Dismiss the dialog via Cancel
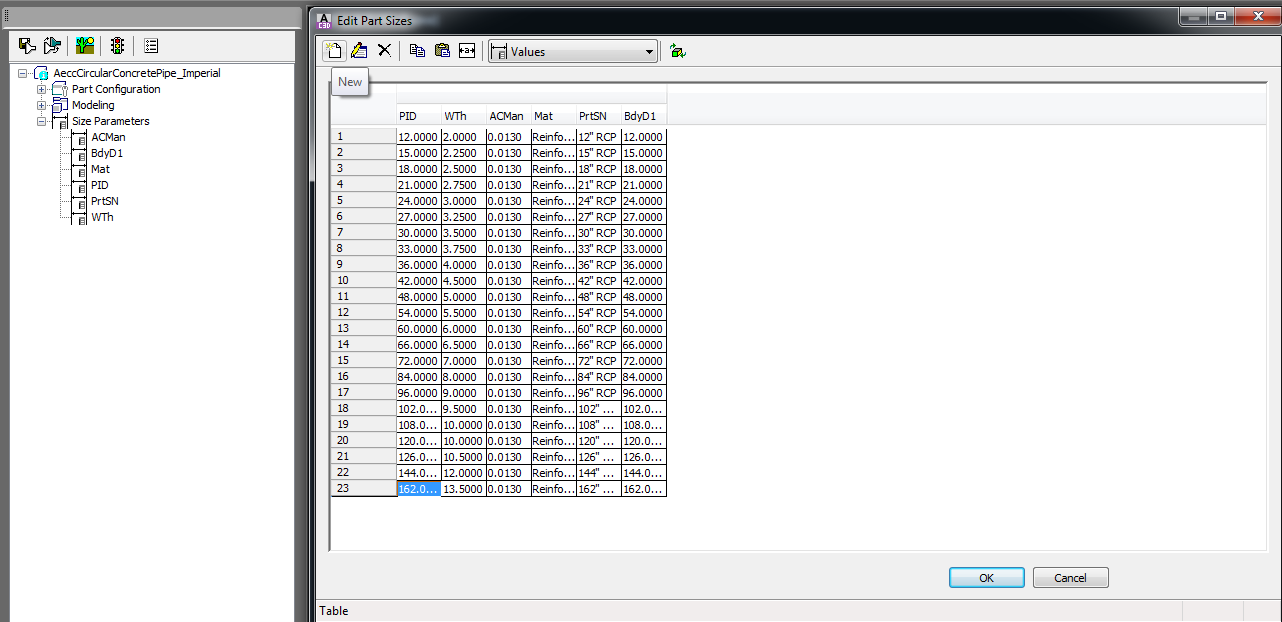 click(x=1070, y=577)
